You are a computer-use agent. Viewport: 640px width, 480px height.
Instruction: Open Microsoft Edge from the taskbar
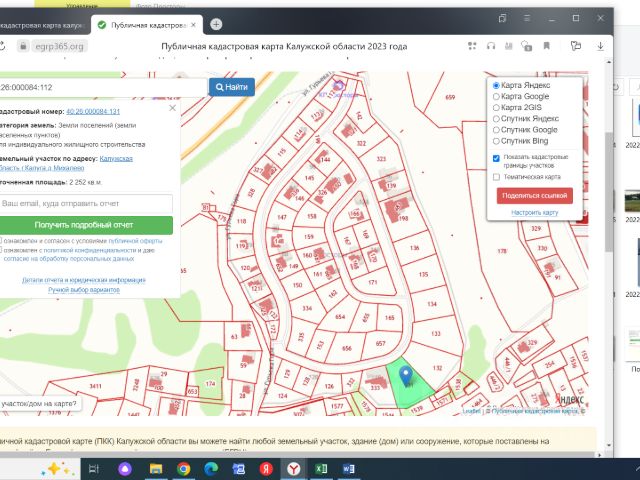coord(211,467)
